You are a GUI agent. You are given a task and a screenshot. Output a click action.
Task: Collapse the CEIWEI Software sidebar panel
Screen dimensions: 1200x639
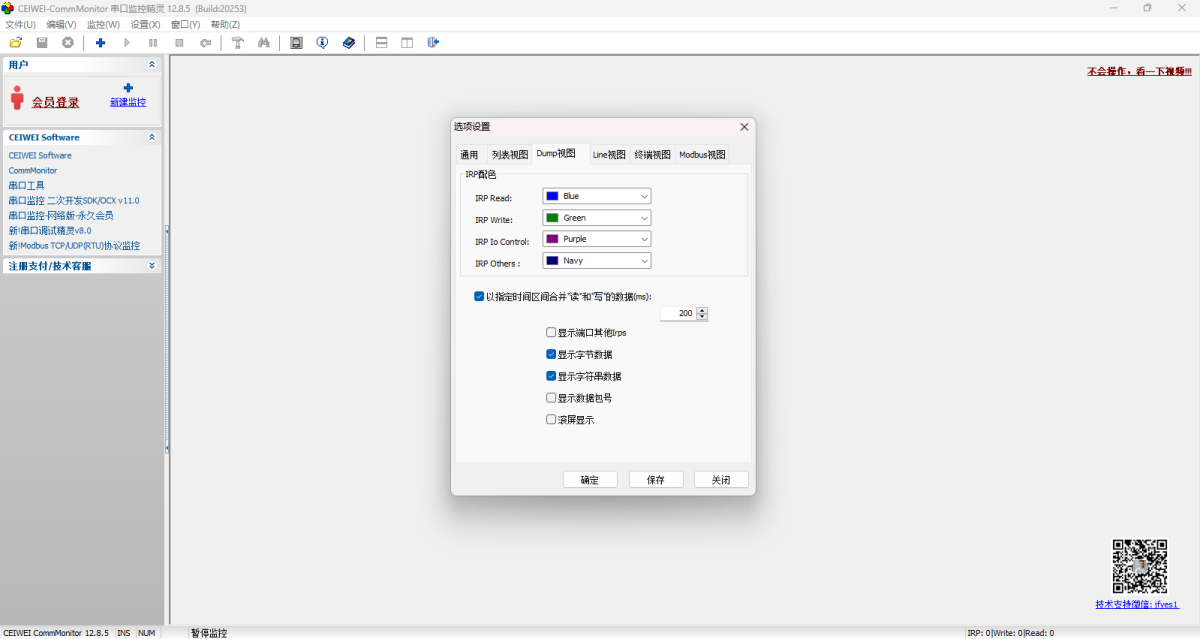click(152, 137)
